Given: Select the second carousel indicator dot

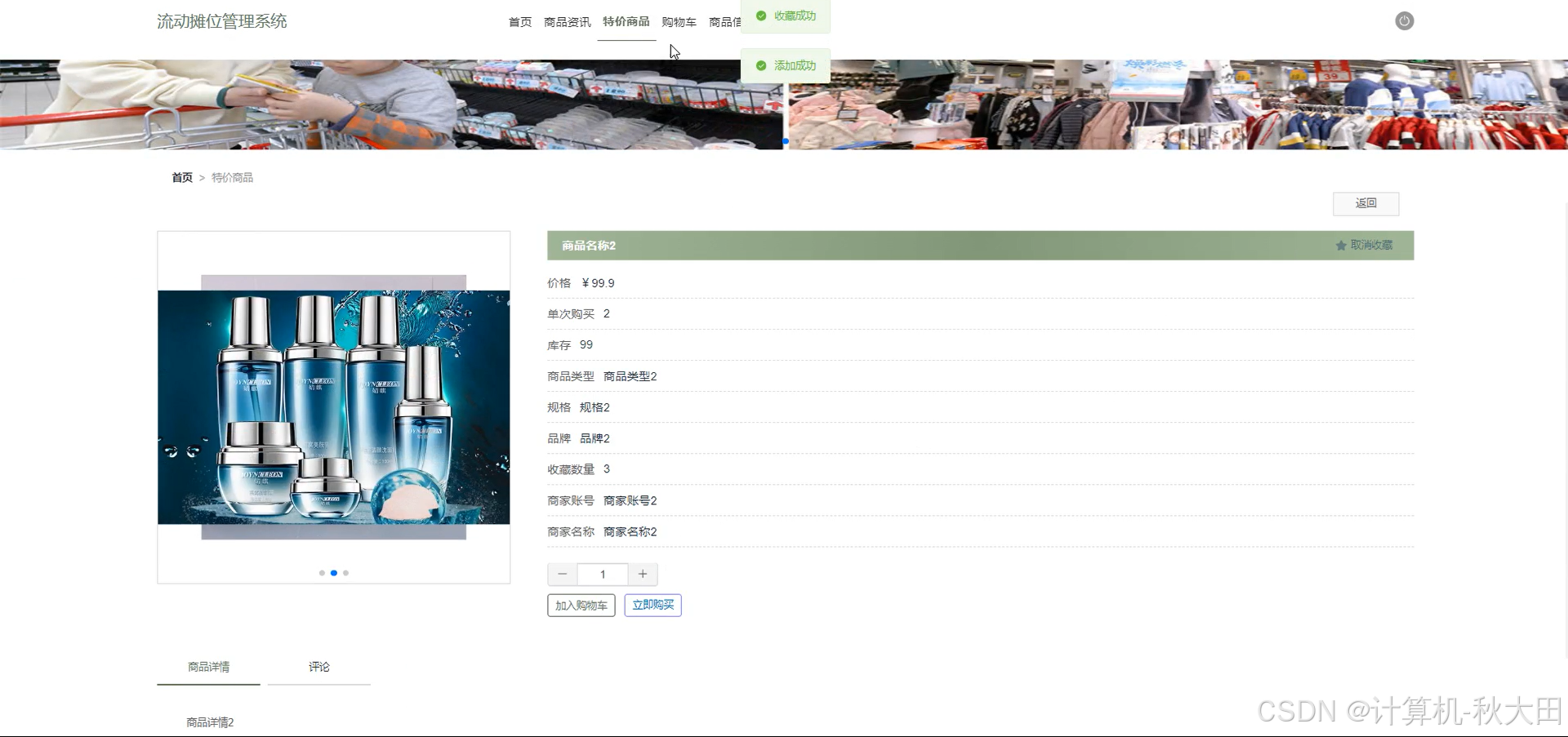Looking at the screenshot, I should point(333,573).
